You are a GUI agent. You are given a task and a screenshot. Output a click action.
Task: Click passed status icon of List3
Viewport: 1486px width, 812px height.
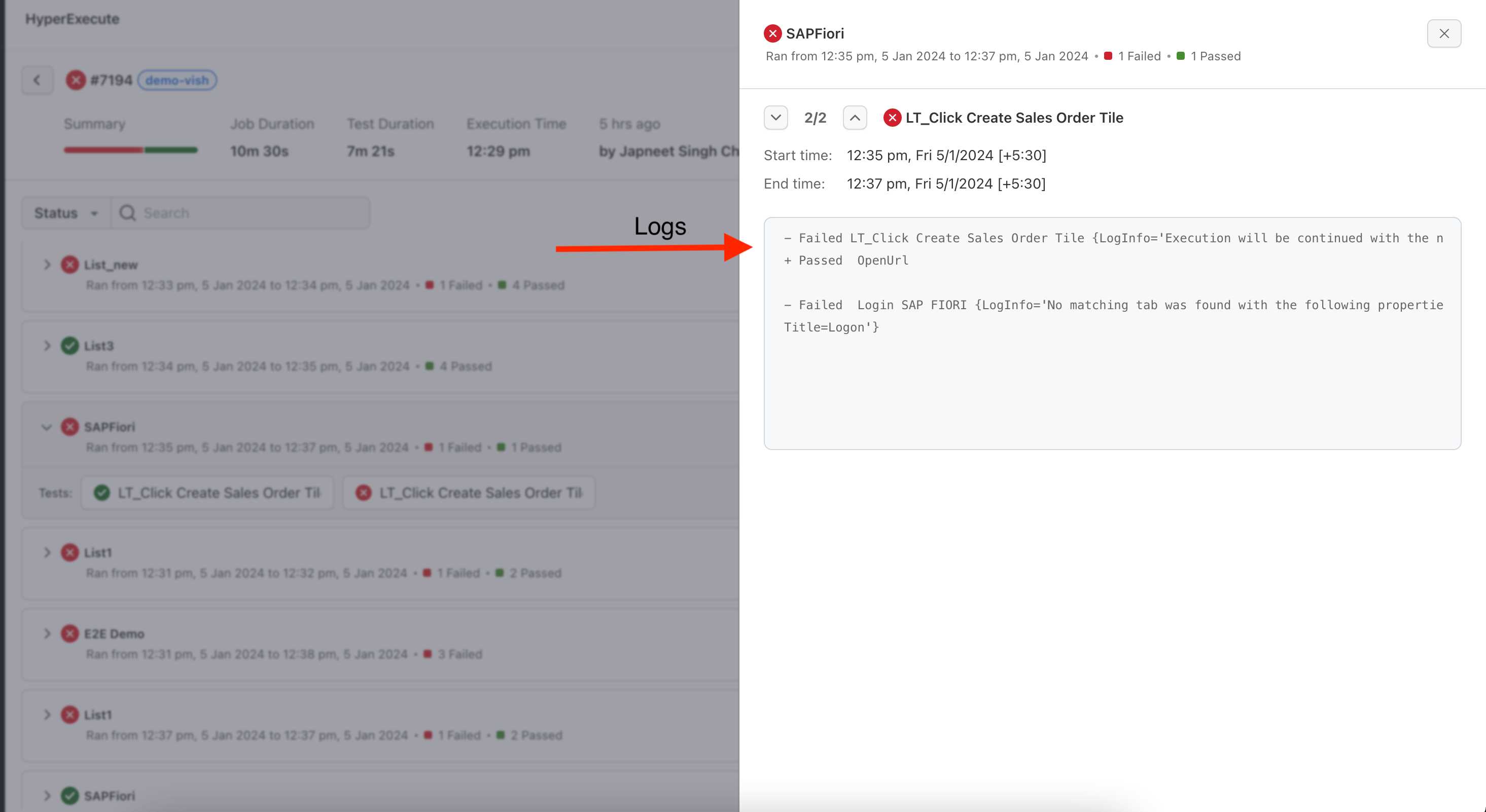pos(70,346)
